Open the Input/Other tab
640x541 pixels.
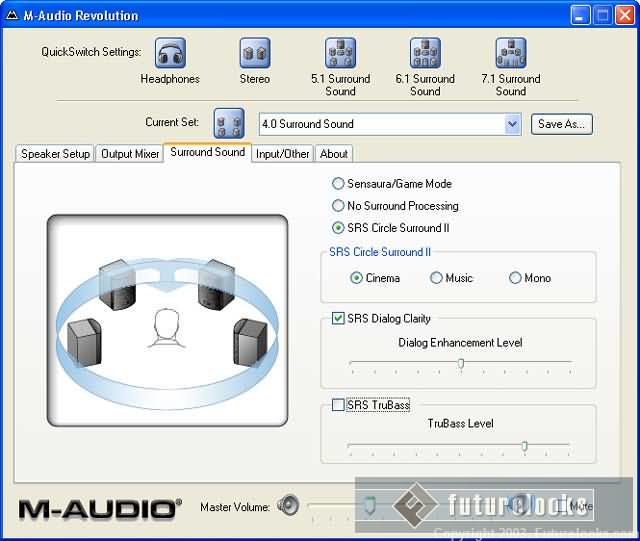[282, 154]
